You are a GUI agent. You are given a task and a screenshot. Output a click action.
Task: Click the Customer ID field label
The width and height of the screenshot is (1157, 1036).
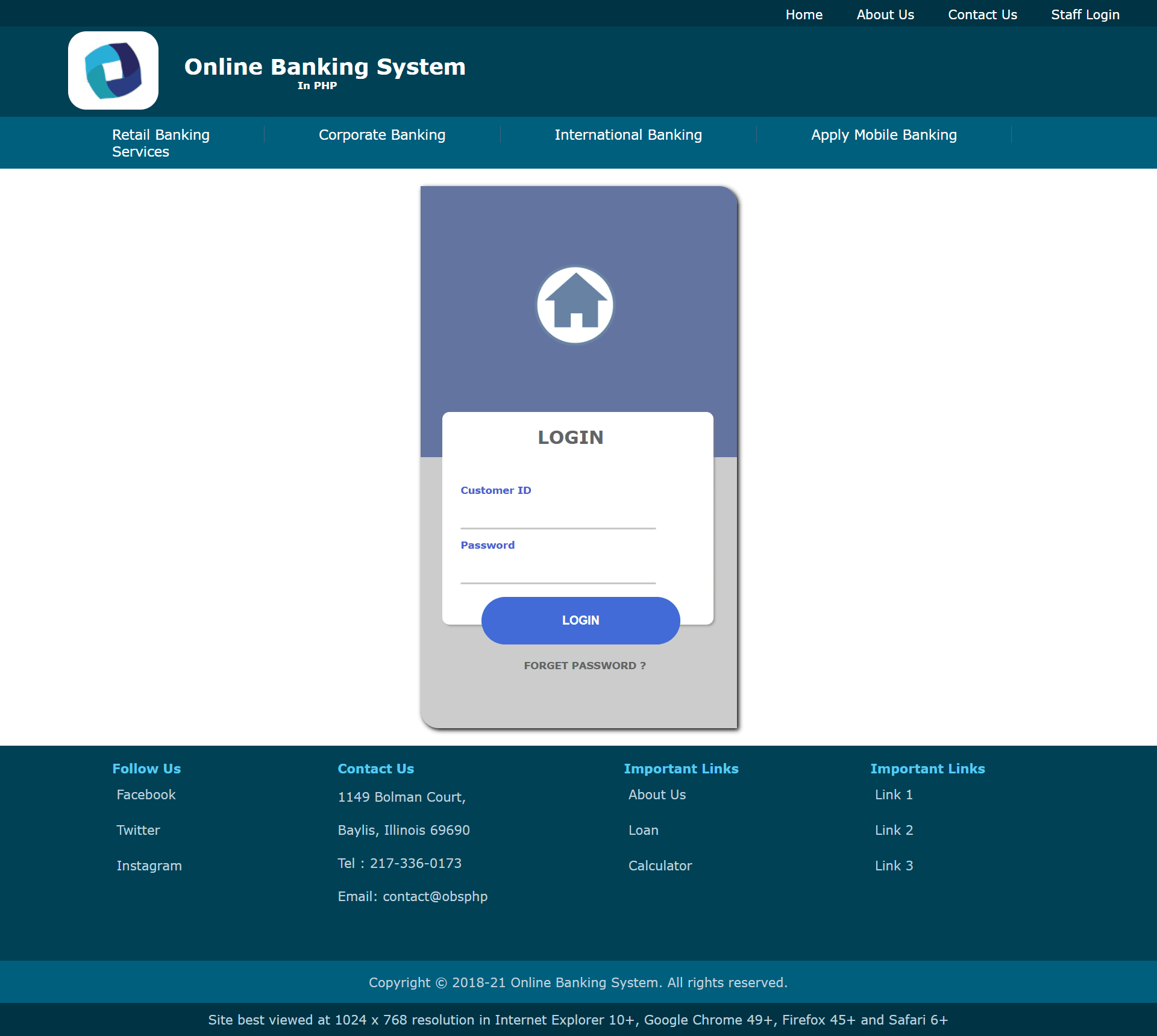coord(495,490)
